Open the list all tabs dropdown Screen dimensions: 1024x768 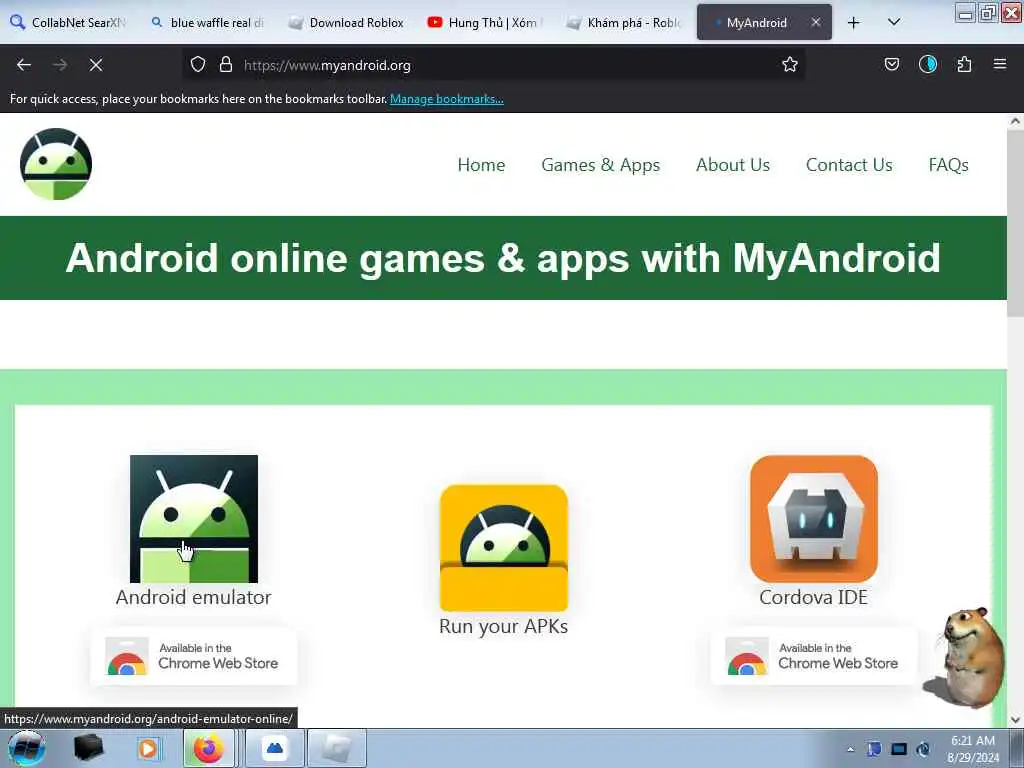pos(894,23)
